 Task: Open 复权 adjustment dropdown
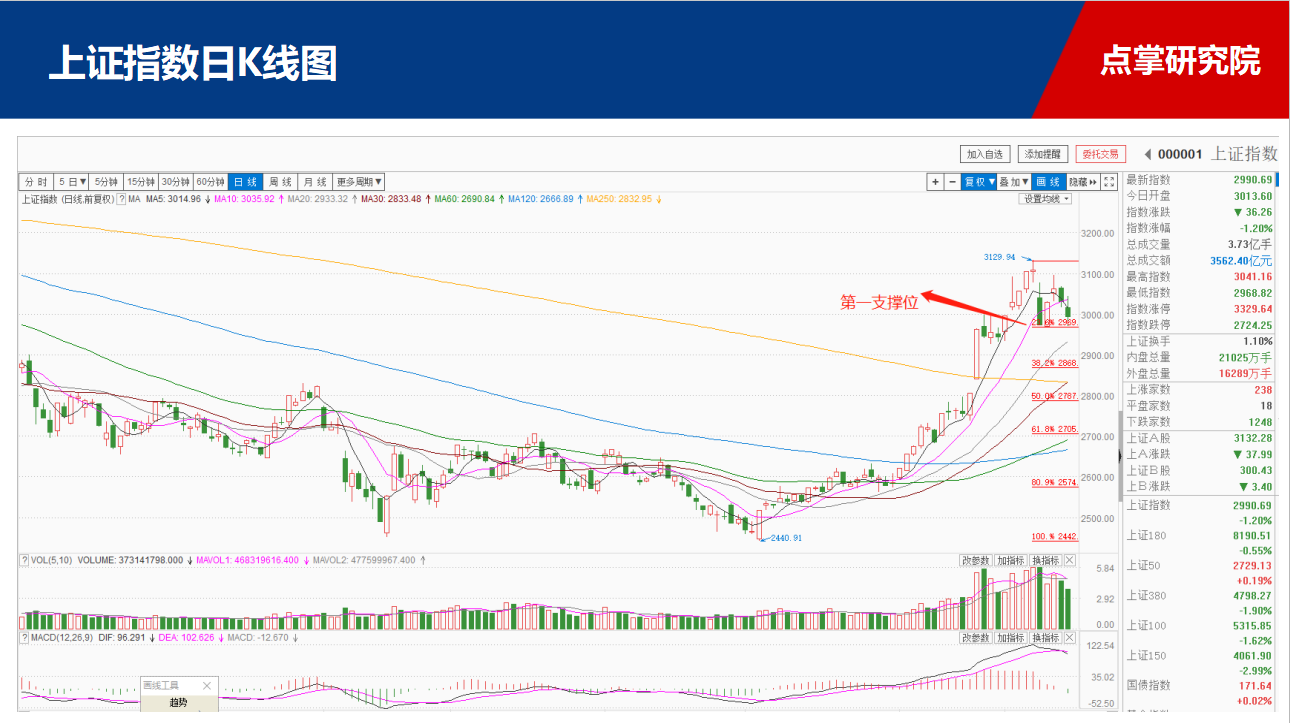pyautogui.click(x=979, y=182)
